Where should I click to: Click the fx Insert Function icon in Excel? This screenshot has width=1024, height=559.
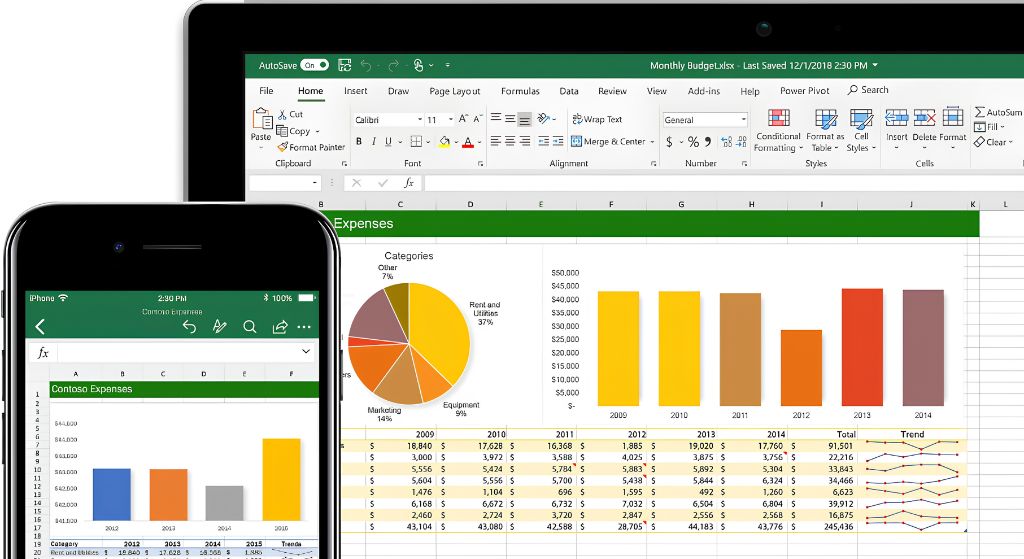click(x=409, y=183)
